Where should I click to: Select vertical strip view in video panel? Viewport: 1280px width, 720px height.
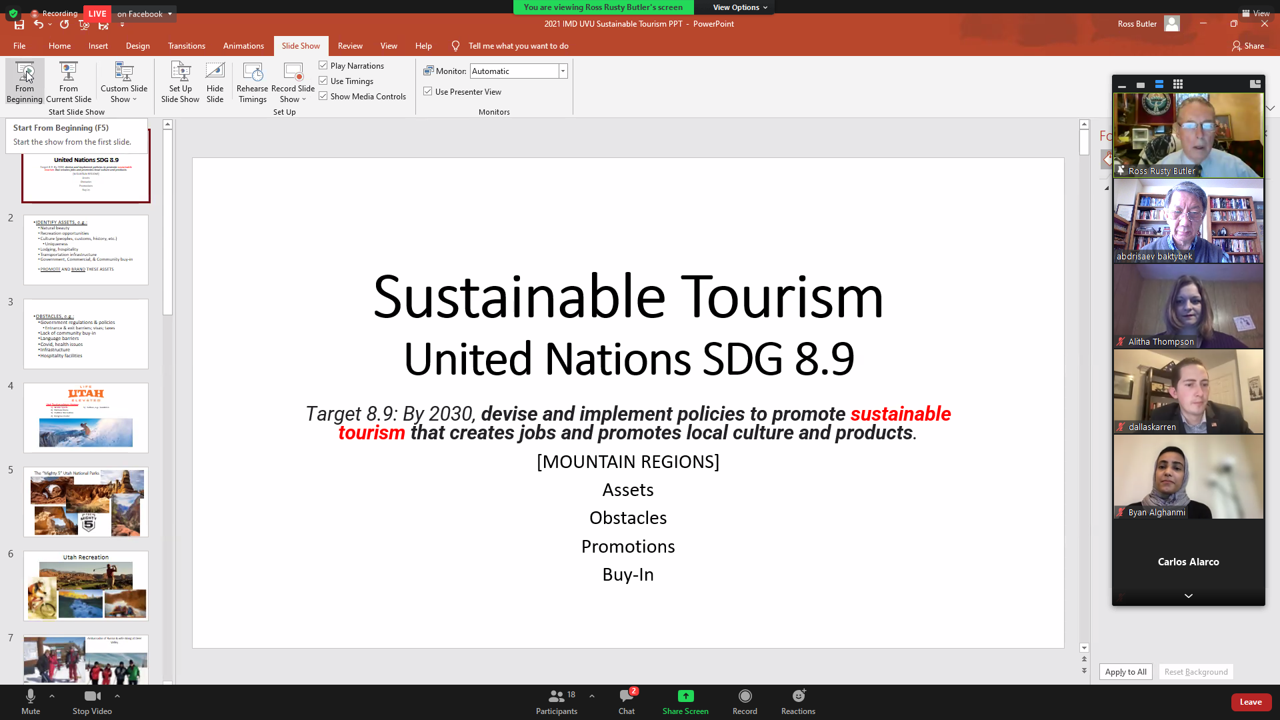point(1159,84)
